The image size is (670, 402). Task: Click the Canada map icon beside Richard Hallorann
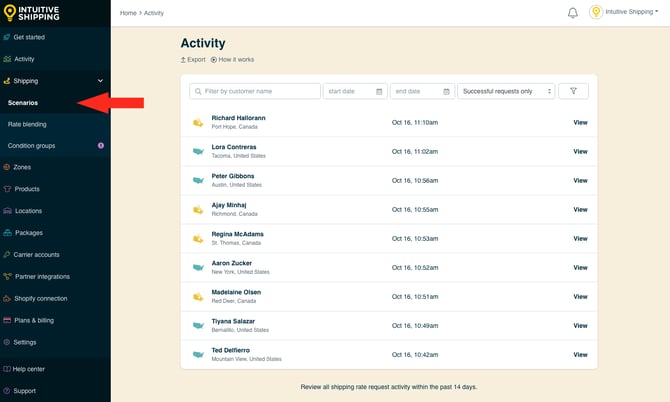[x=198, y=123]
